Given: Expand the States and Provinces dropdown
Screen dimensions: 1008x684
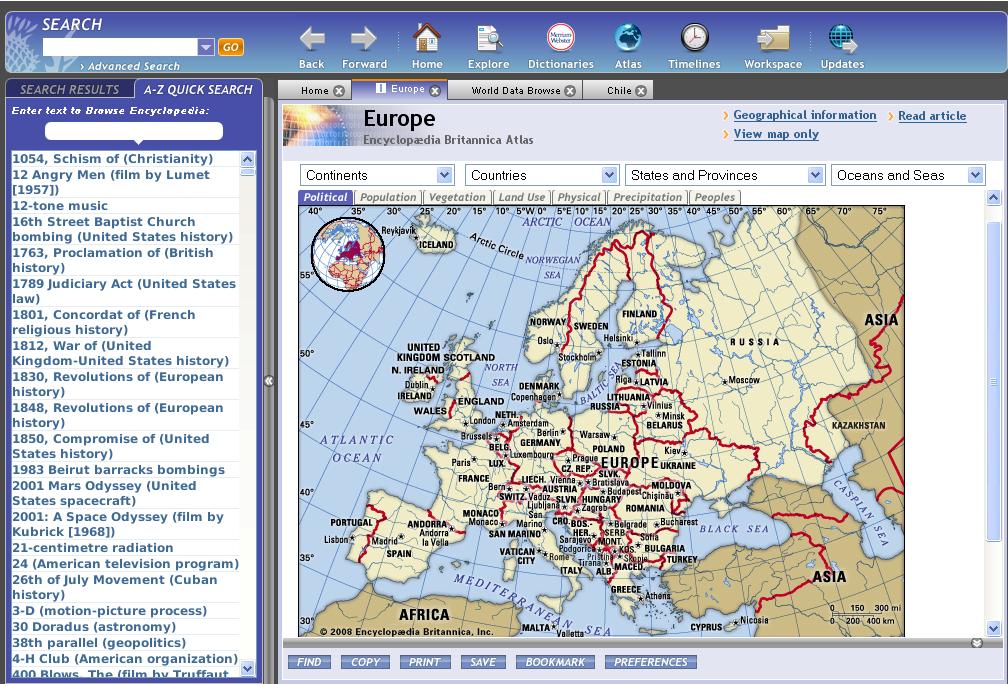Looking at the screenshot, I should point(815,175).
